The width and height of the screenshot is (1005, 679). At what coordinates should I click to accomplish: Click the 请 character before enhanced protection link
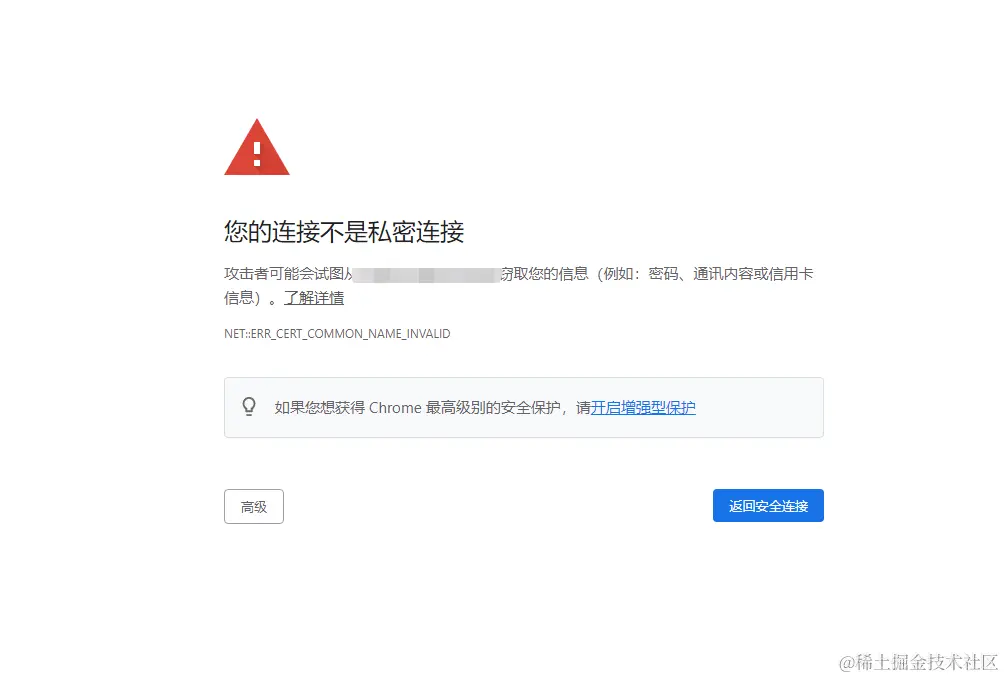tap(583, 407)
